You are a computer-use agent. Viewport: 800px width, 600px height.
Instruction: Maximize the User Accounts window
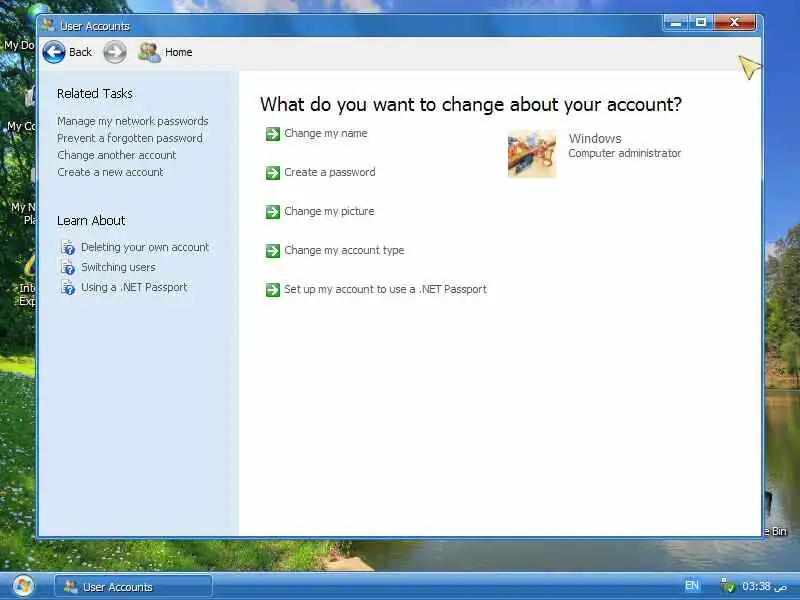(701, 22)
